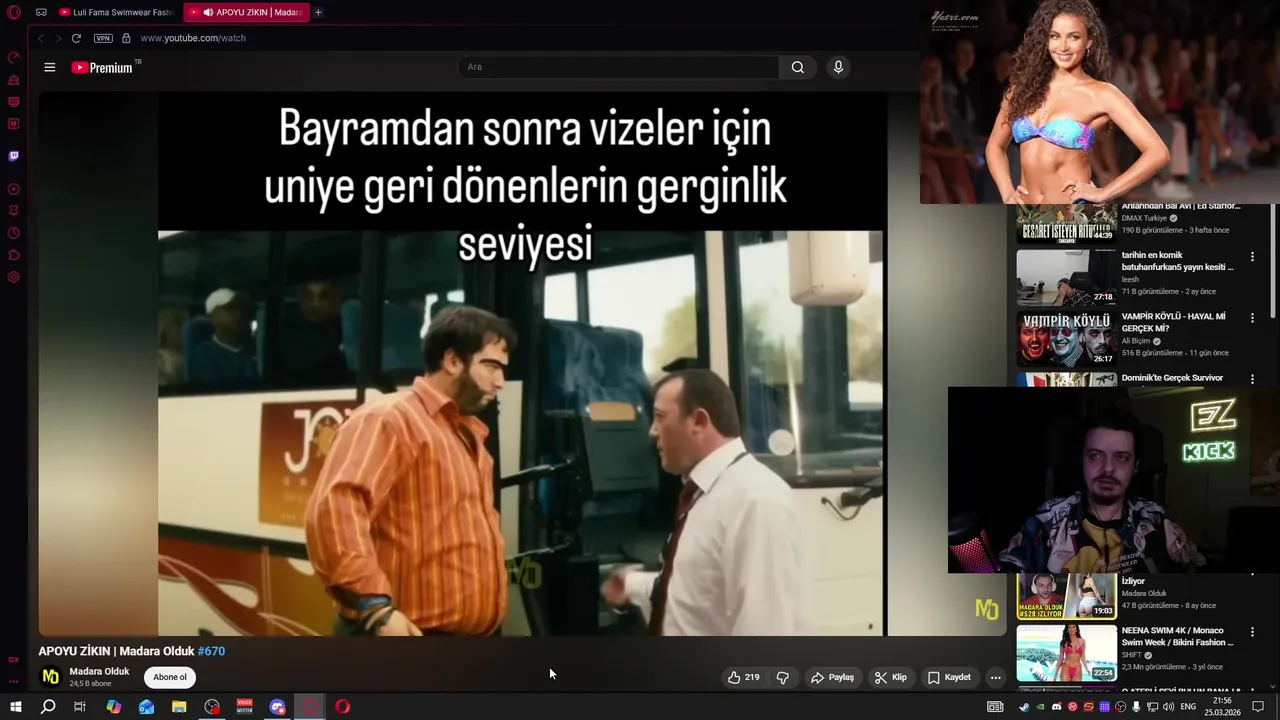1280x720 pixels.
Task: Open the YouTube hamburger guide menu
Action: tap(50, 67)
